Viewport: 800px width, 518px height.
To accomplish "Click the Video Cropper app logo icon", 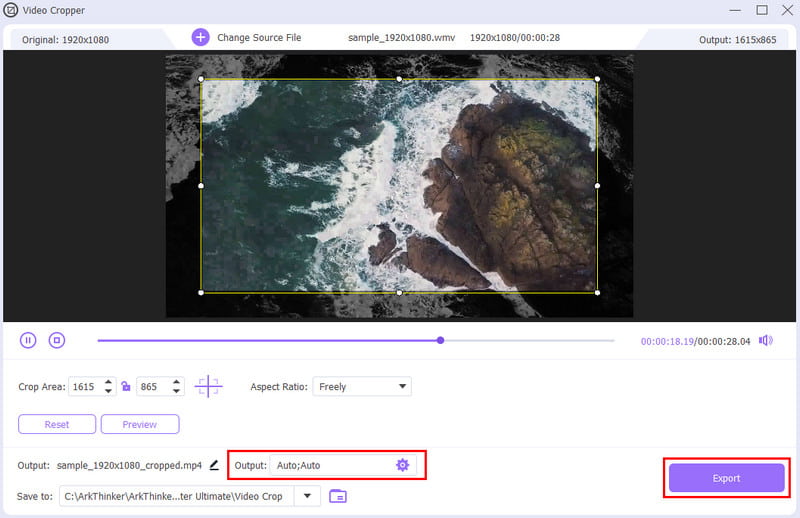I will pyautogui.click(x=10, y=10).
